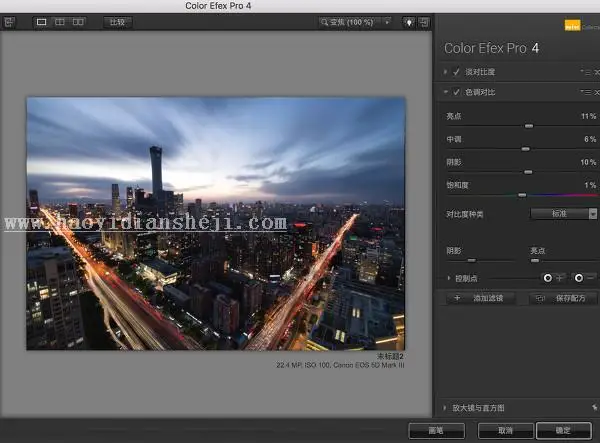Screen dimensions: 600x443
Task: Expand the 淡对比度 filter section
Action: click(445, 72)
